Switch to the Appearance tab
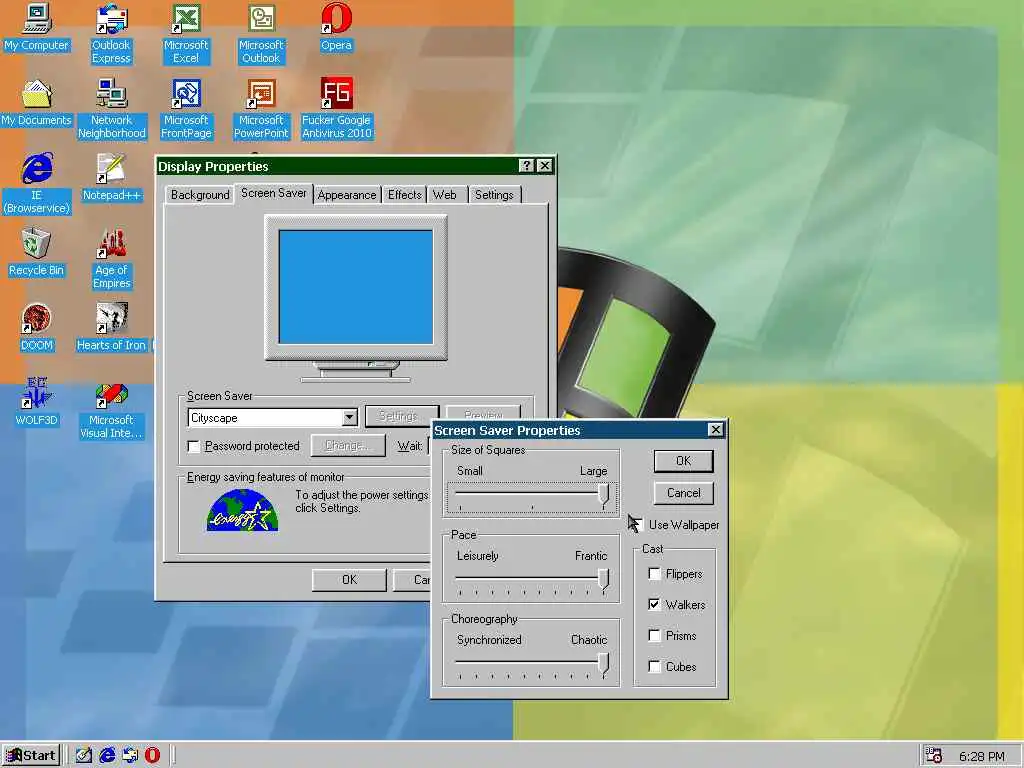The height and width of the screenshot is (768, 1024). (347, 195)
